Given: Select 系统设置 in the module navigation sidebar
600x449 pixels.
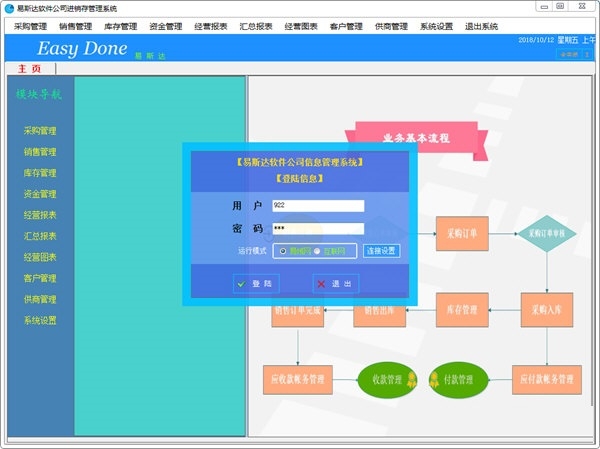Looking at the screenshot, I should [x=40, y=320].
